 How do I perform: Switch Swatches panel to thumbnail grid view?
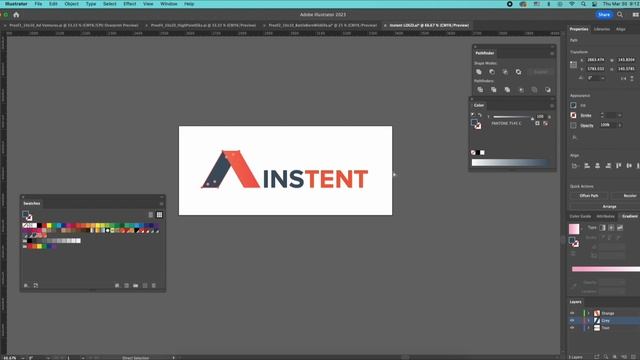[x=159, y=215]
